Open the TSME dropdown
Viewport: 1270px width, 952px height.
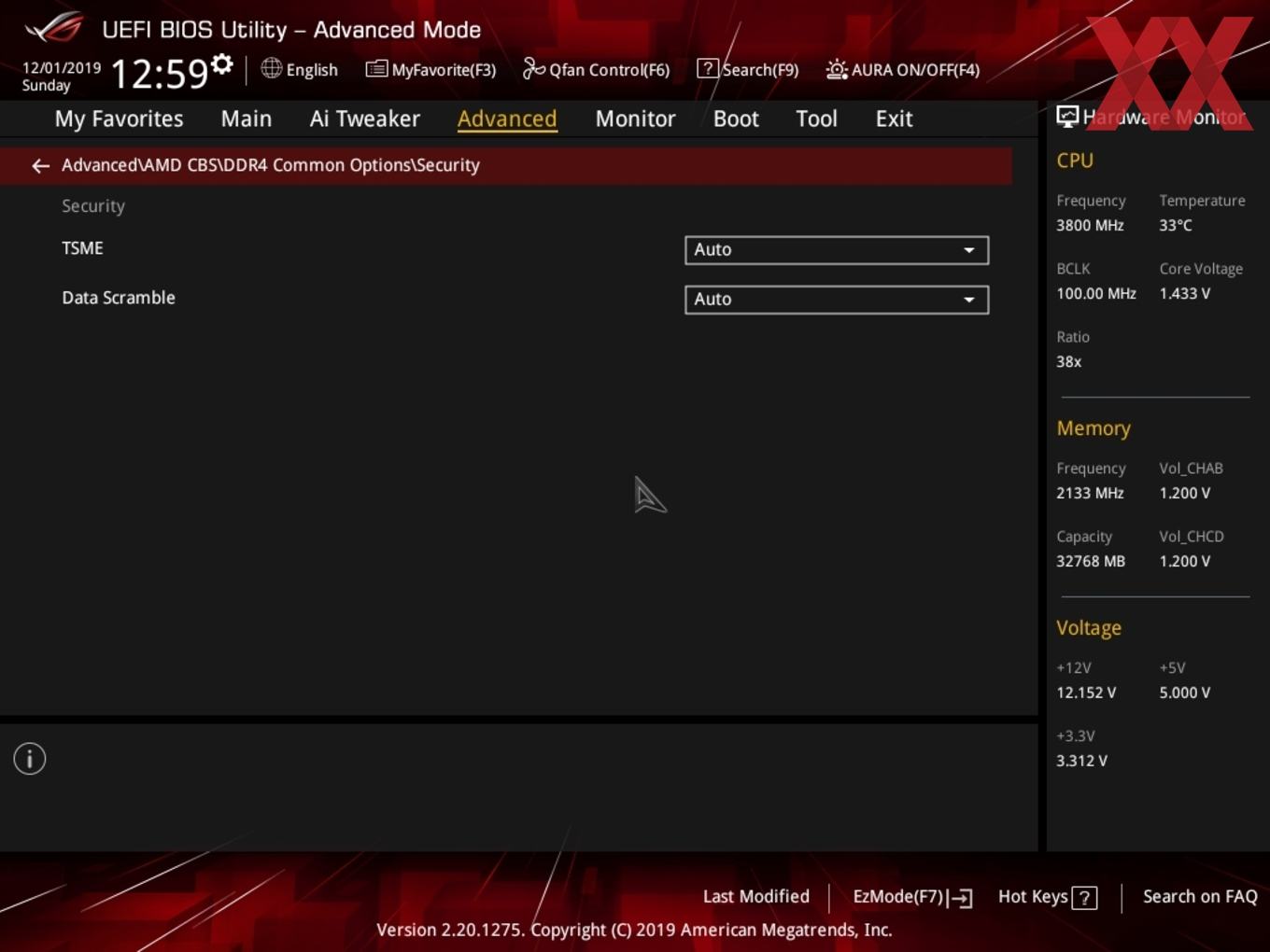point(837,249)
